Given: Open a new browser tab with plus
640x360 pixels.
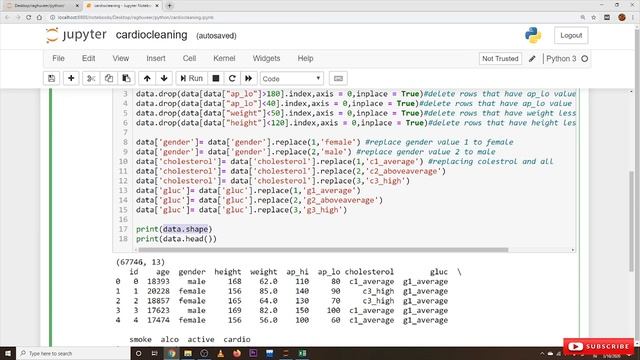Looking at the screenshot, I should (x=169, y=6).
